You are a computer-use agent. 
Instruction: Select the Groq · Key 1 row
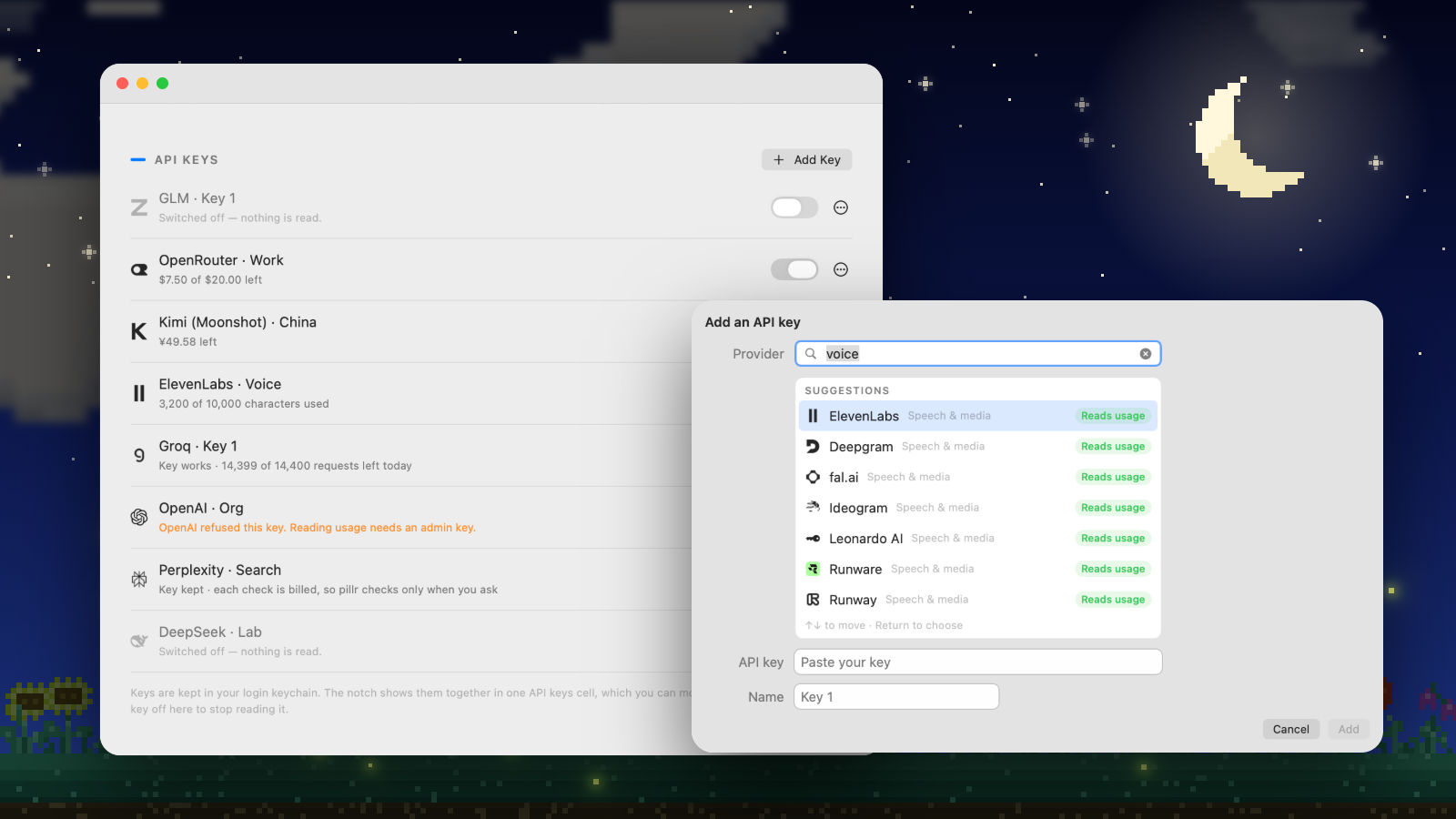pos(409,455)
